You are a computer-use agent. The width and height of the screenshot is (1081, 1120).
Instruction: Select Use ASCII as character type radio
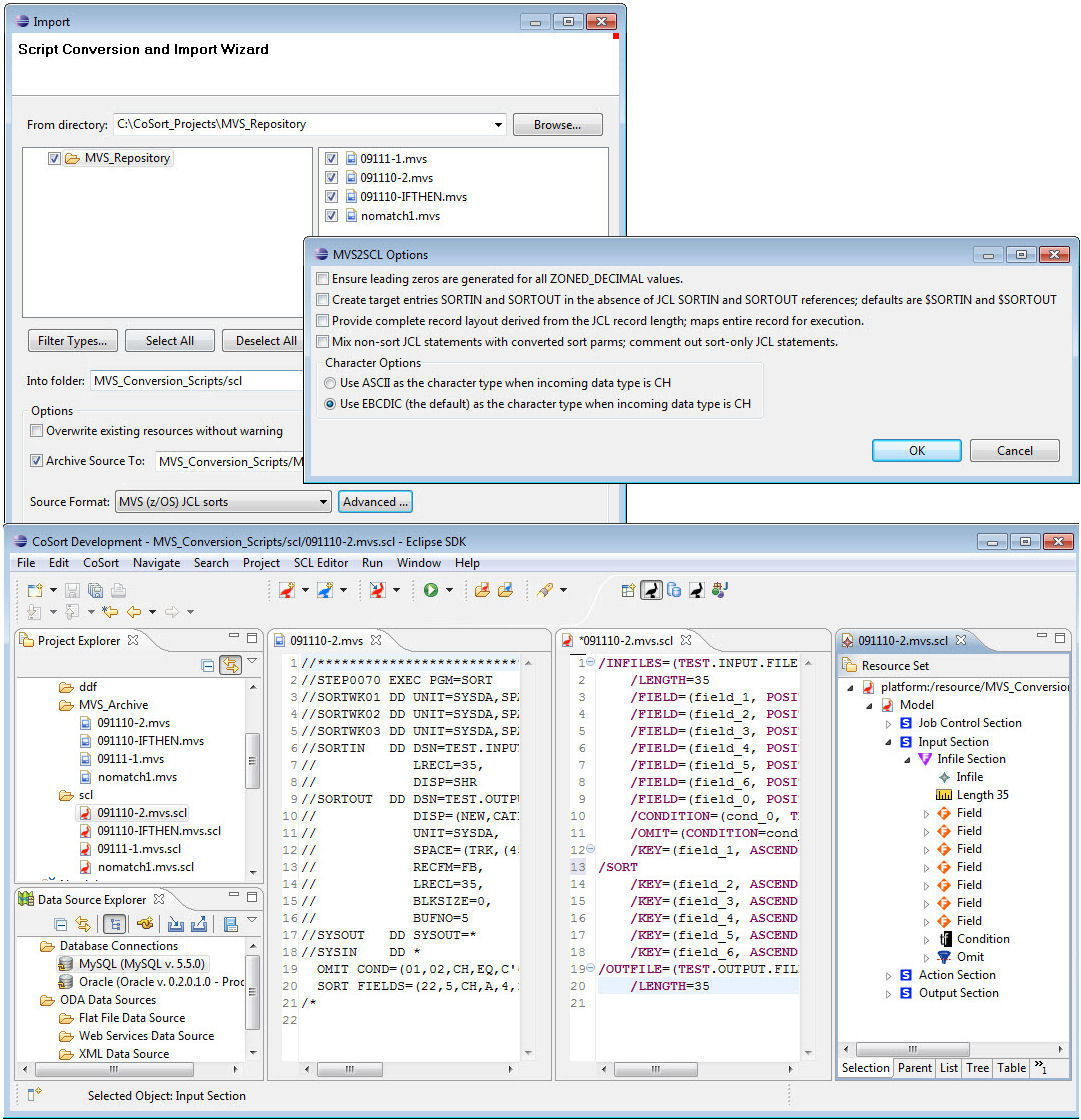tap(330, 383)
